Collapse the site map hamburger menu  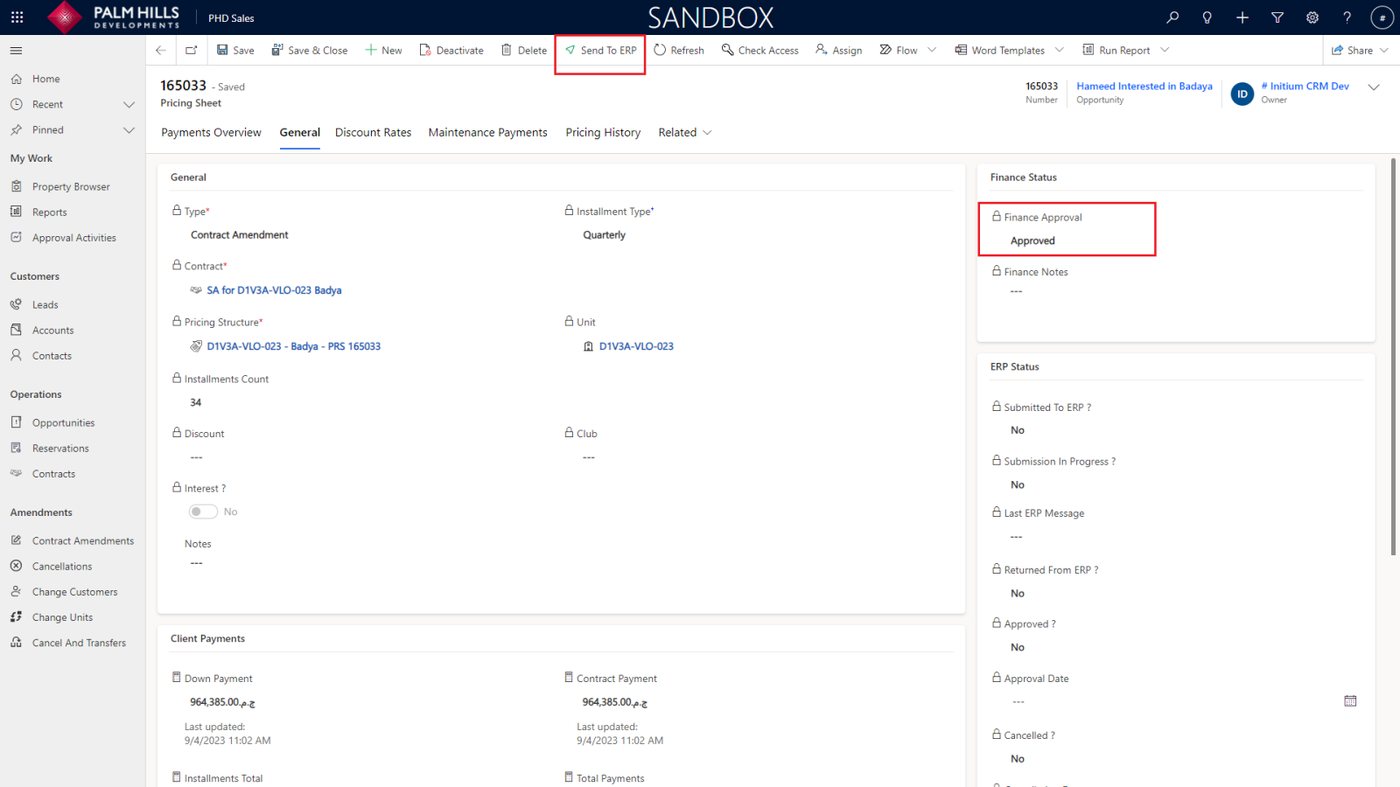[x=16, y=50]
